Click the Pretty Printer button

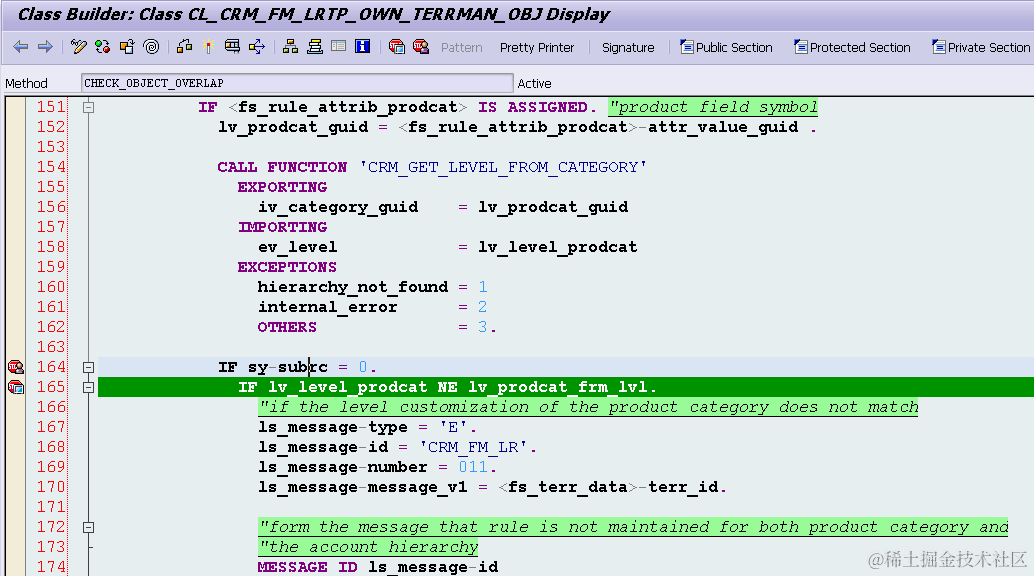pos(537,48)
